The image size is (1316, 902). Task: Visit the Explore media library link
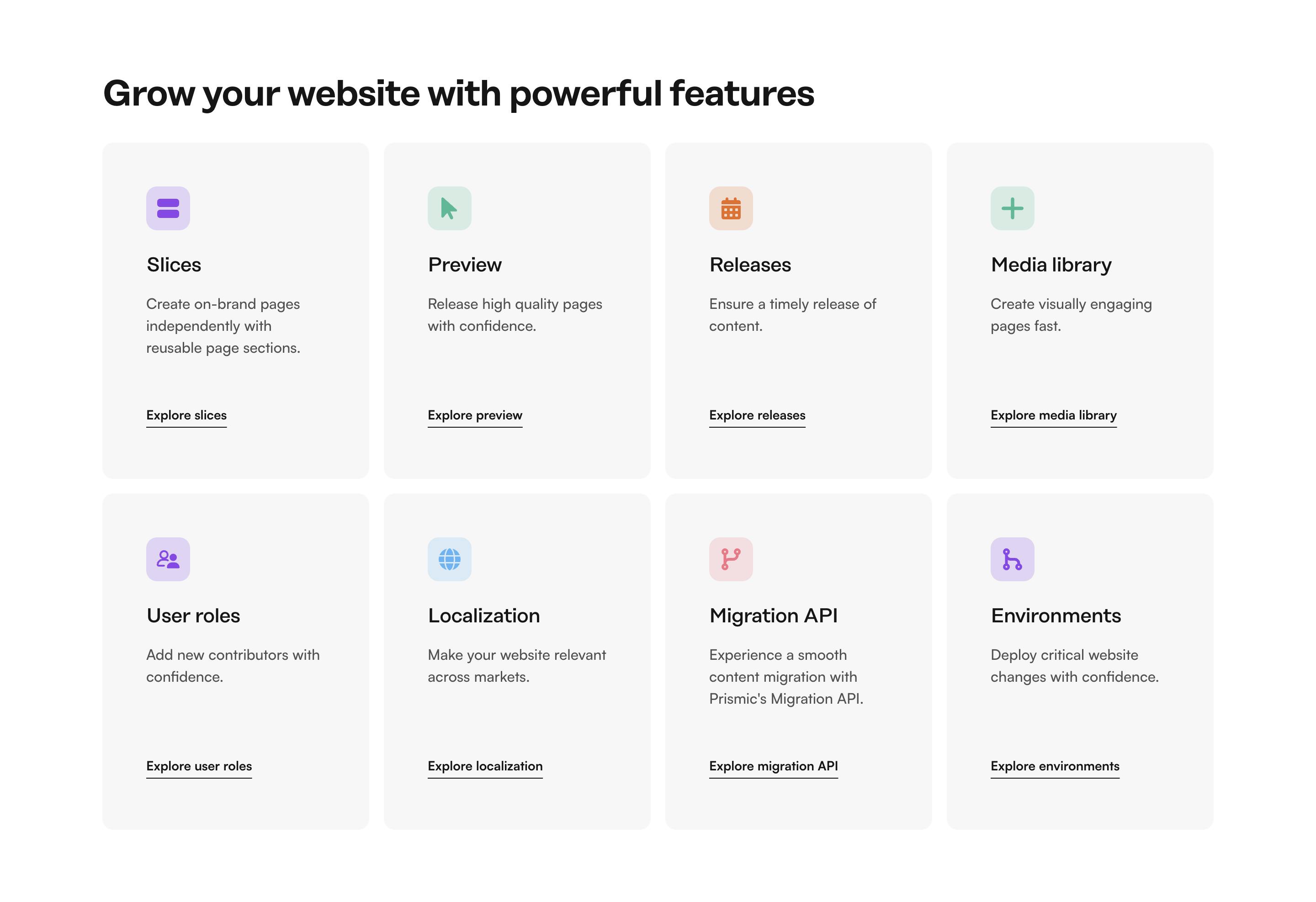1053,415
